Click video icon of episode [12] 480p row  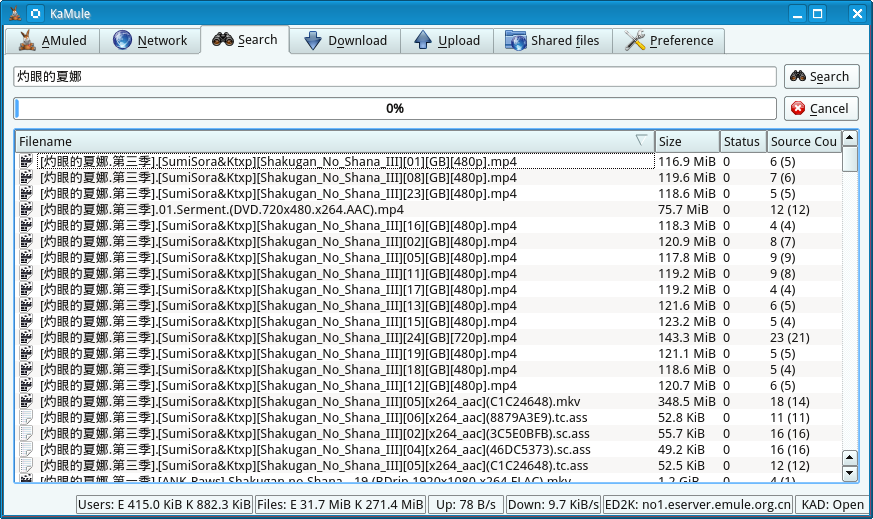(26, 386)
